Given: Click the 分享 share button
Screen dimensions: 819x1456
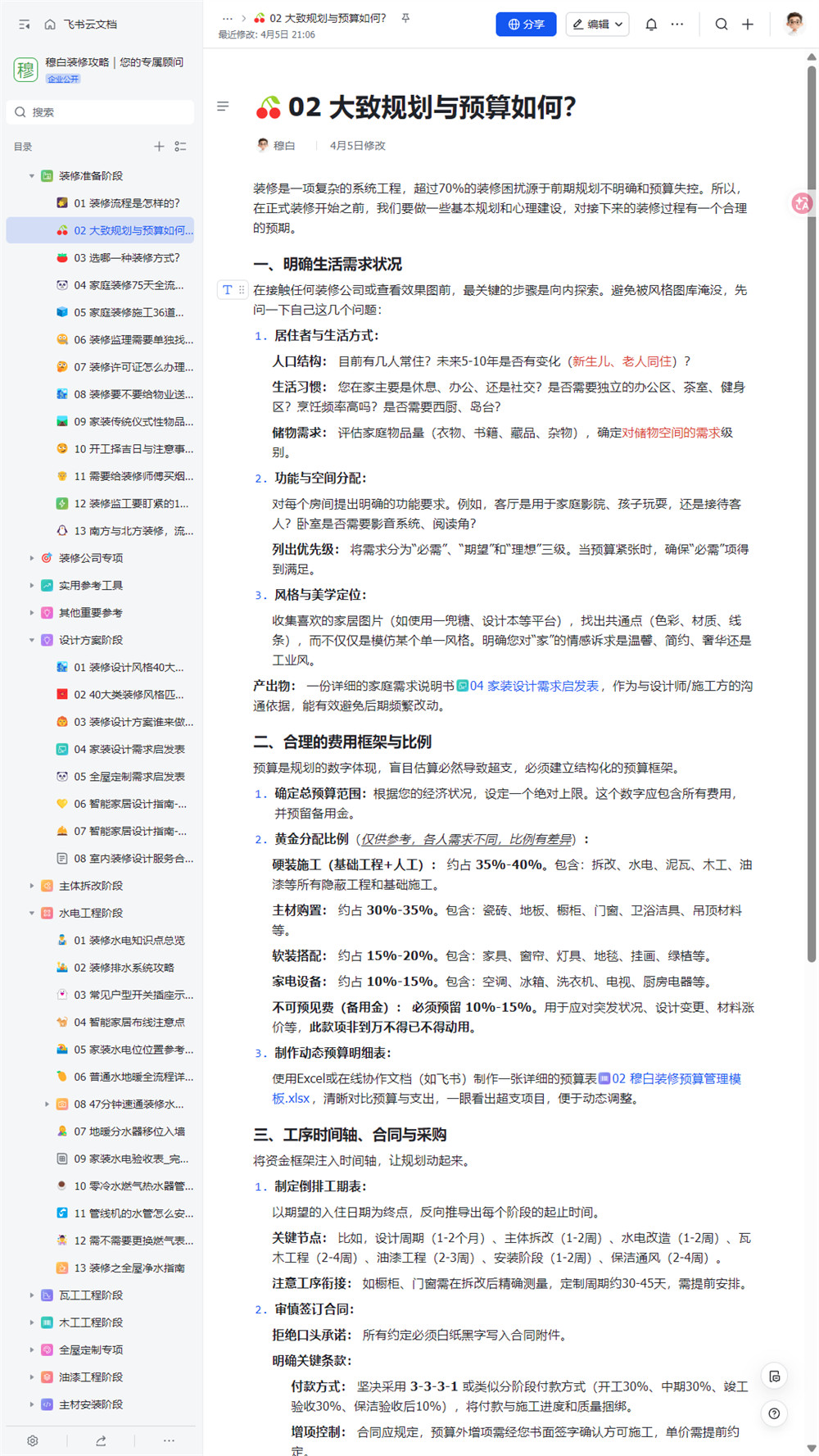Looking at the screenshot, I should pyautogui.click(x=526, y=25).
